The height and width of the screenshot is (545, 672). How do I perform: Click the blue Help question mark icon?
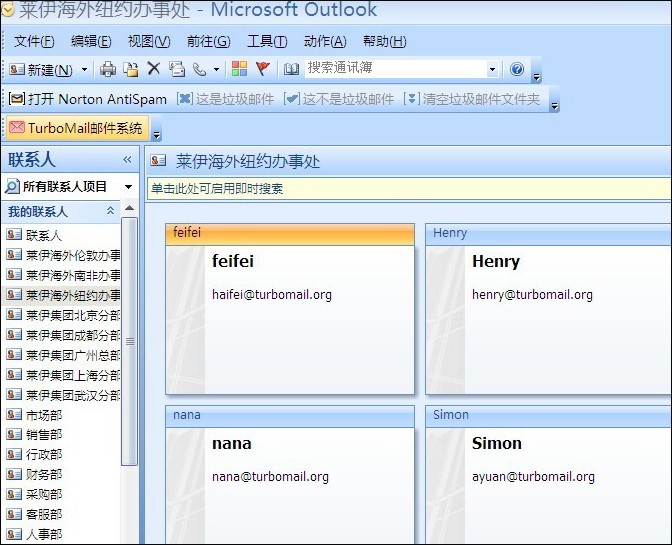[x=517, y=69]
